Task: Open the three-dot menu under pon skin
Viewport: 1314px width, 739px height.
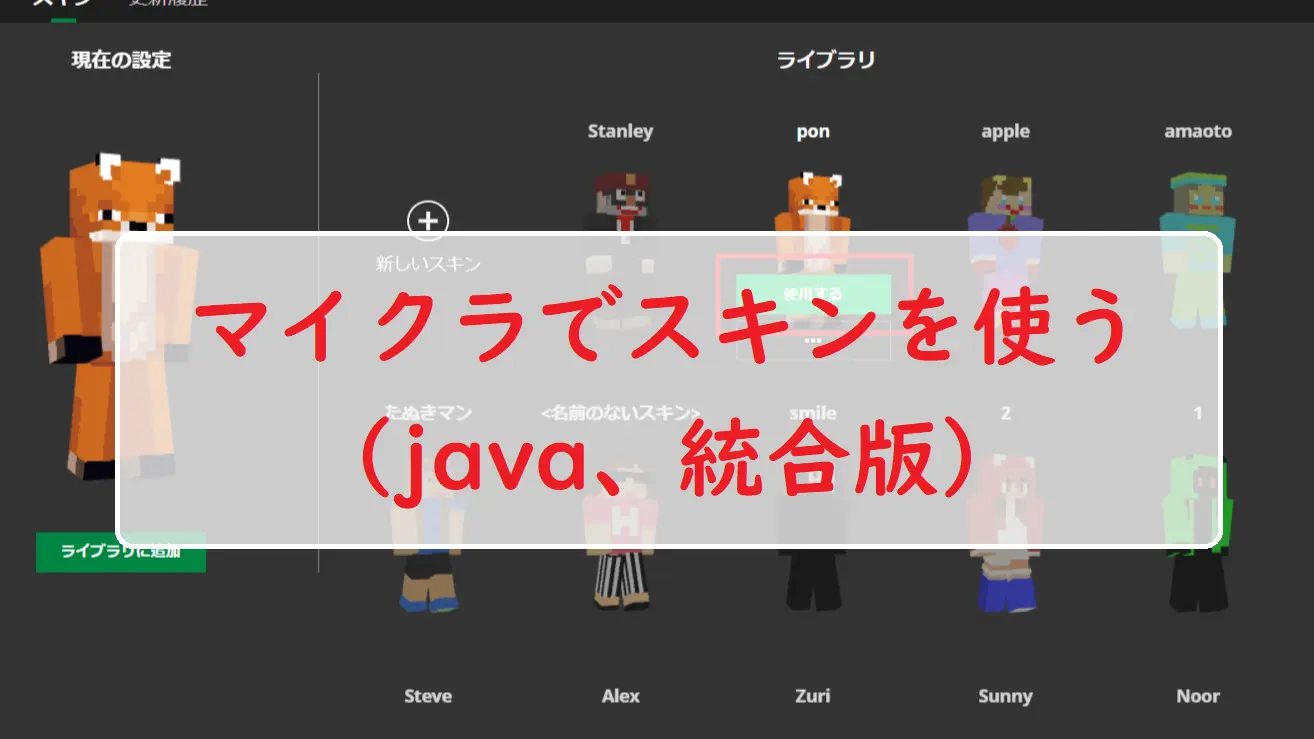Action: pyautogui.click(x=812, y=341)
